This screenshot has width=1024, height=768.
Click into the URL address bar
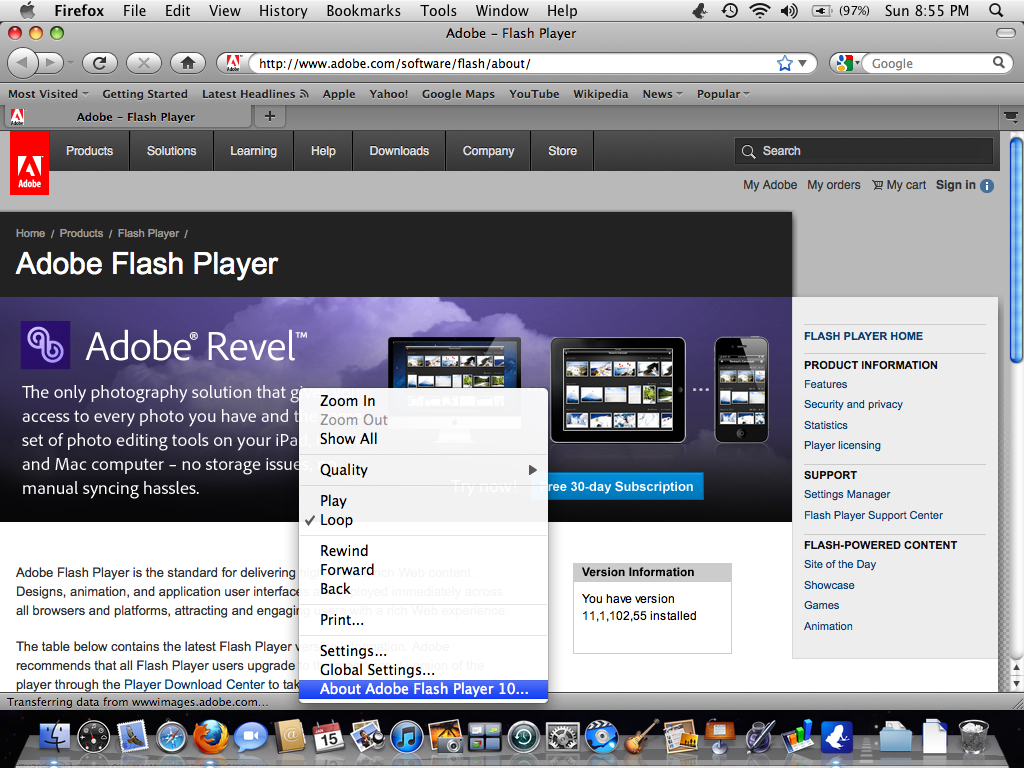(516, 63)
